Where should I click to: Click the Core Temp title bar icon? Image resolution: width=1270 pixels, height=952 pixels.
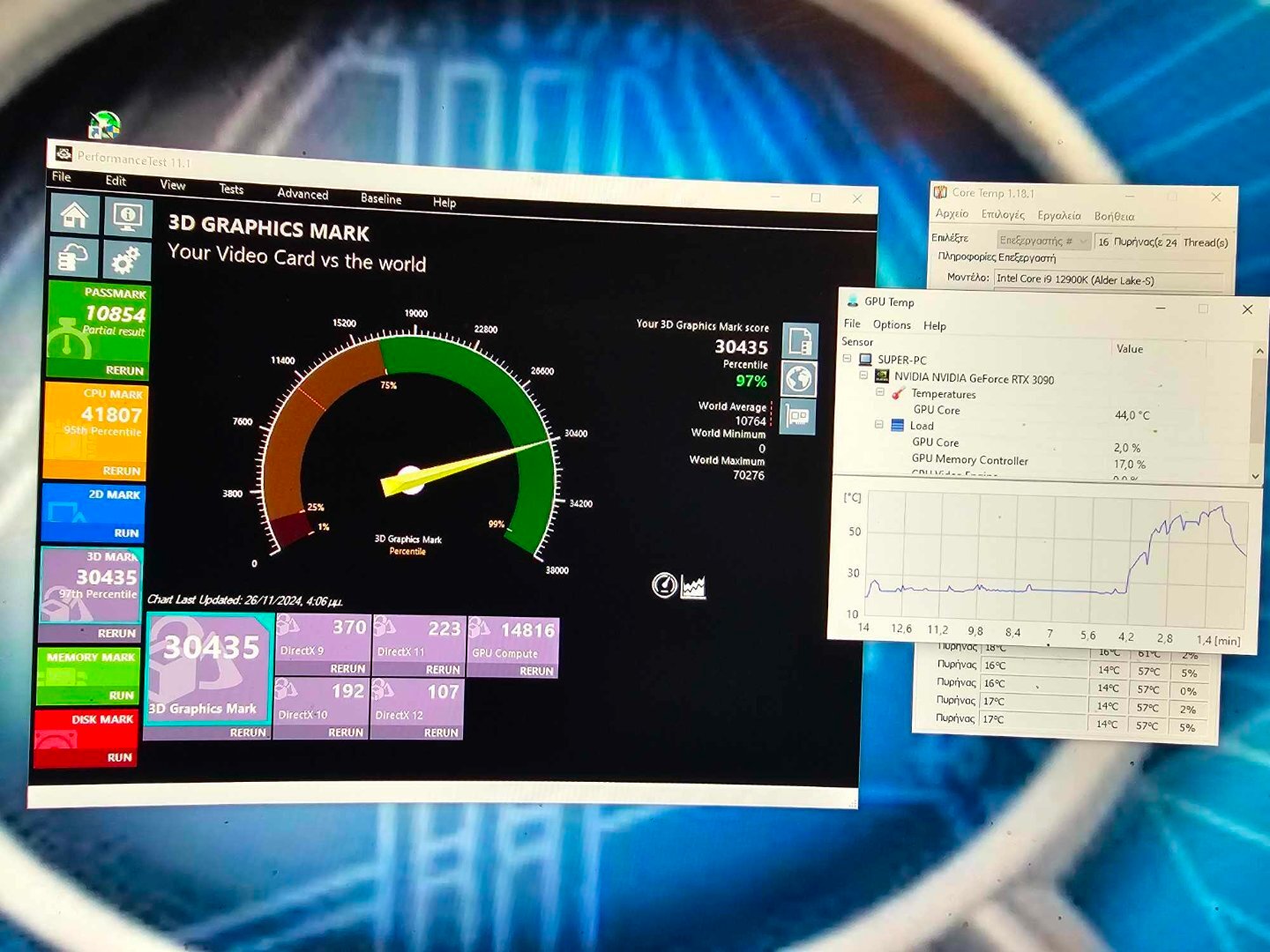point(941,191)
